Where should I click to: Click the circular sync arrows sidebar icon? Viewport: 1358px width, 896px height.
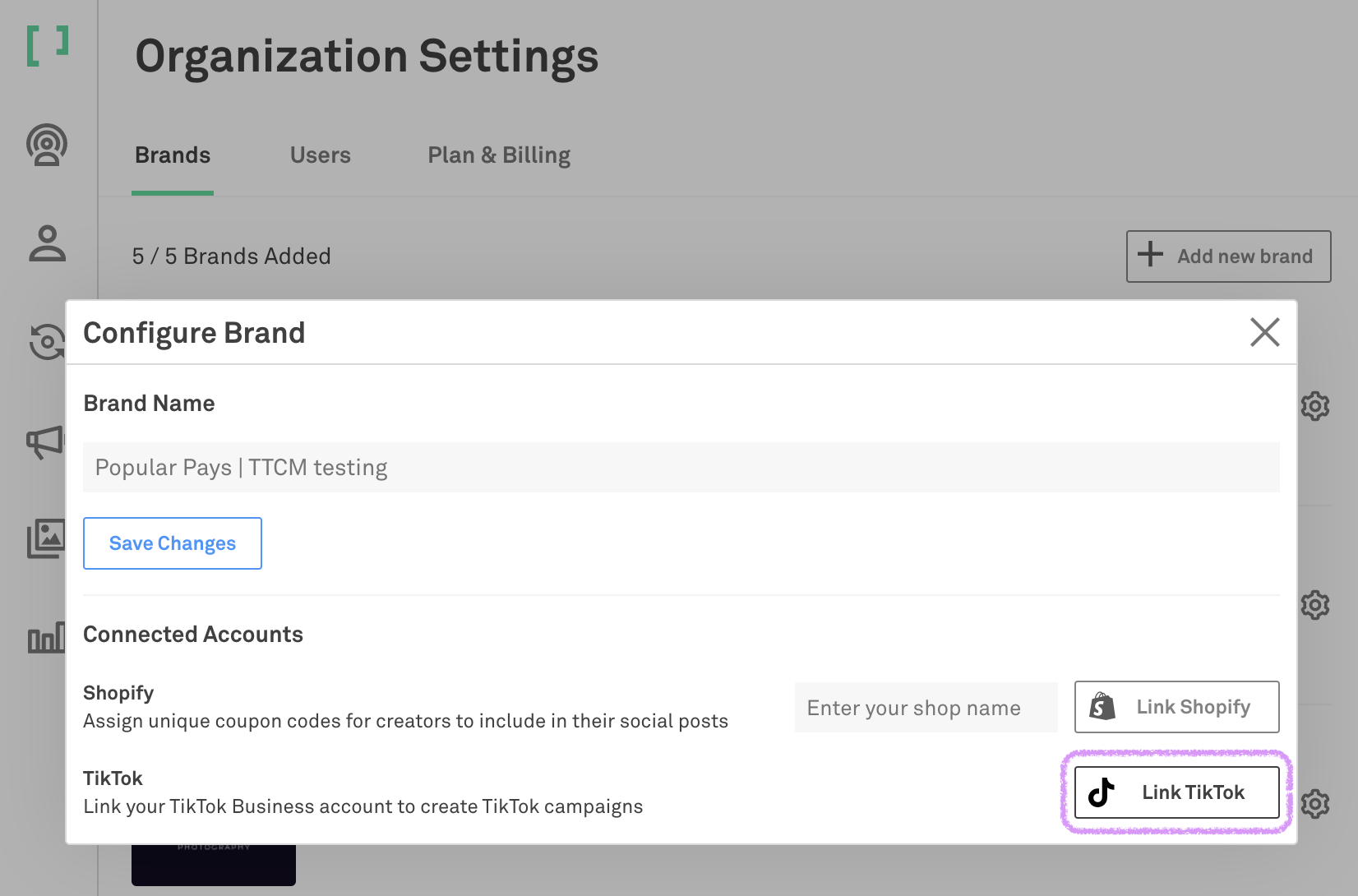(x=45, y=341)
